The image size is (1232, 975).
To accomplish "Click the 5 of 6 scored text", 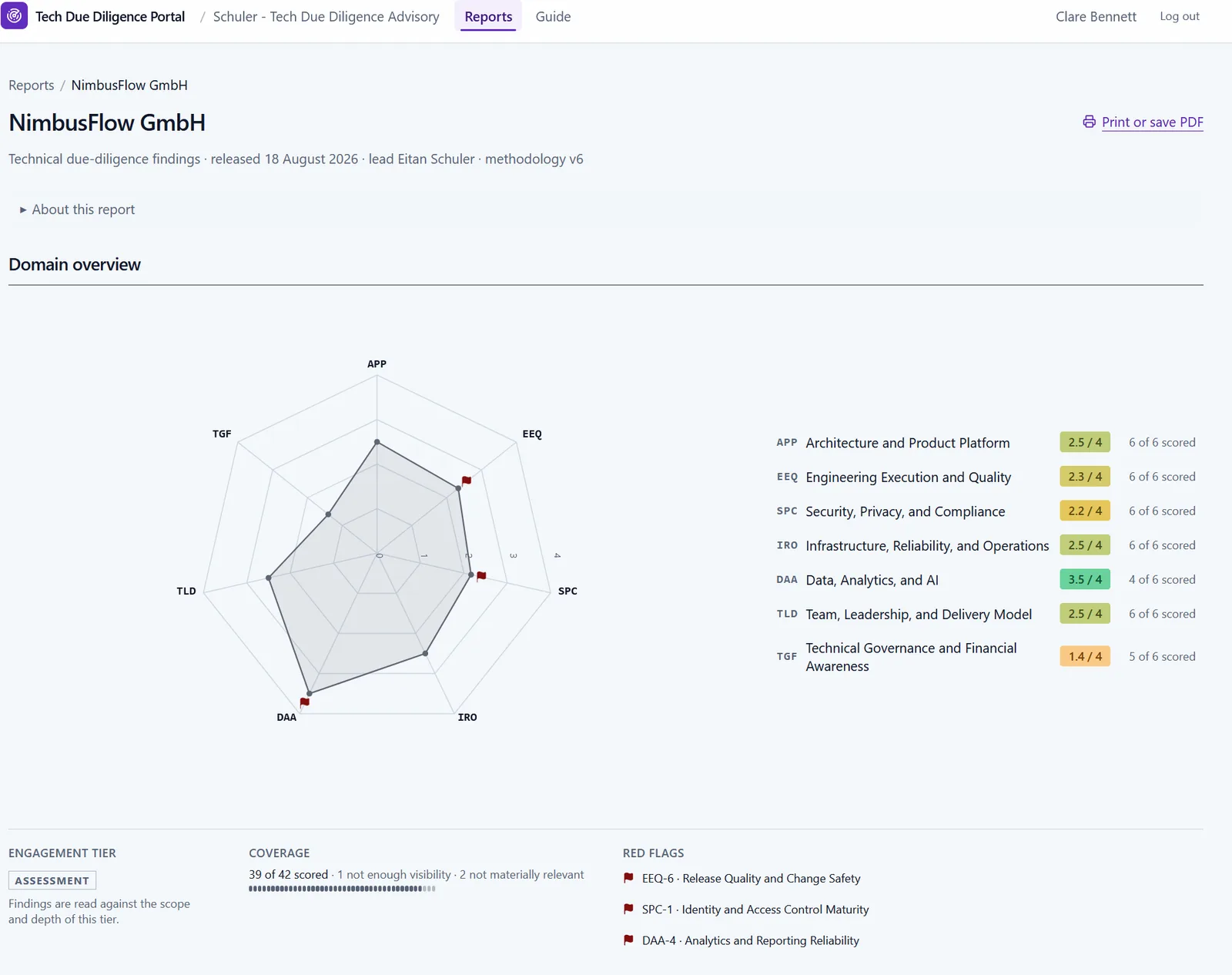I will [1162, 656].
